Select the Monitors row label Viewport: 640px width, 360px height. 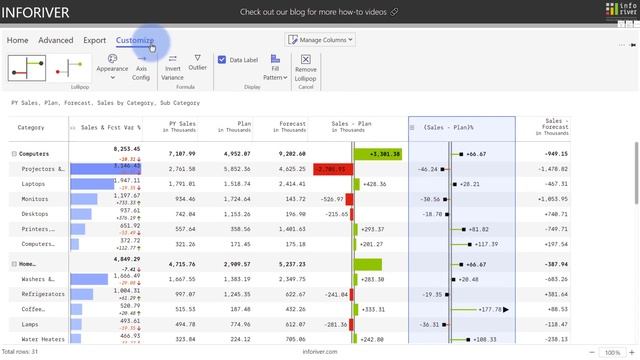click(35, 199)
